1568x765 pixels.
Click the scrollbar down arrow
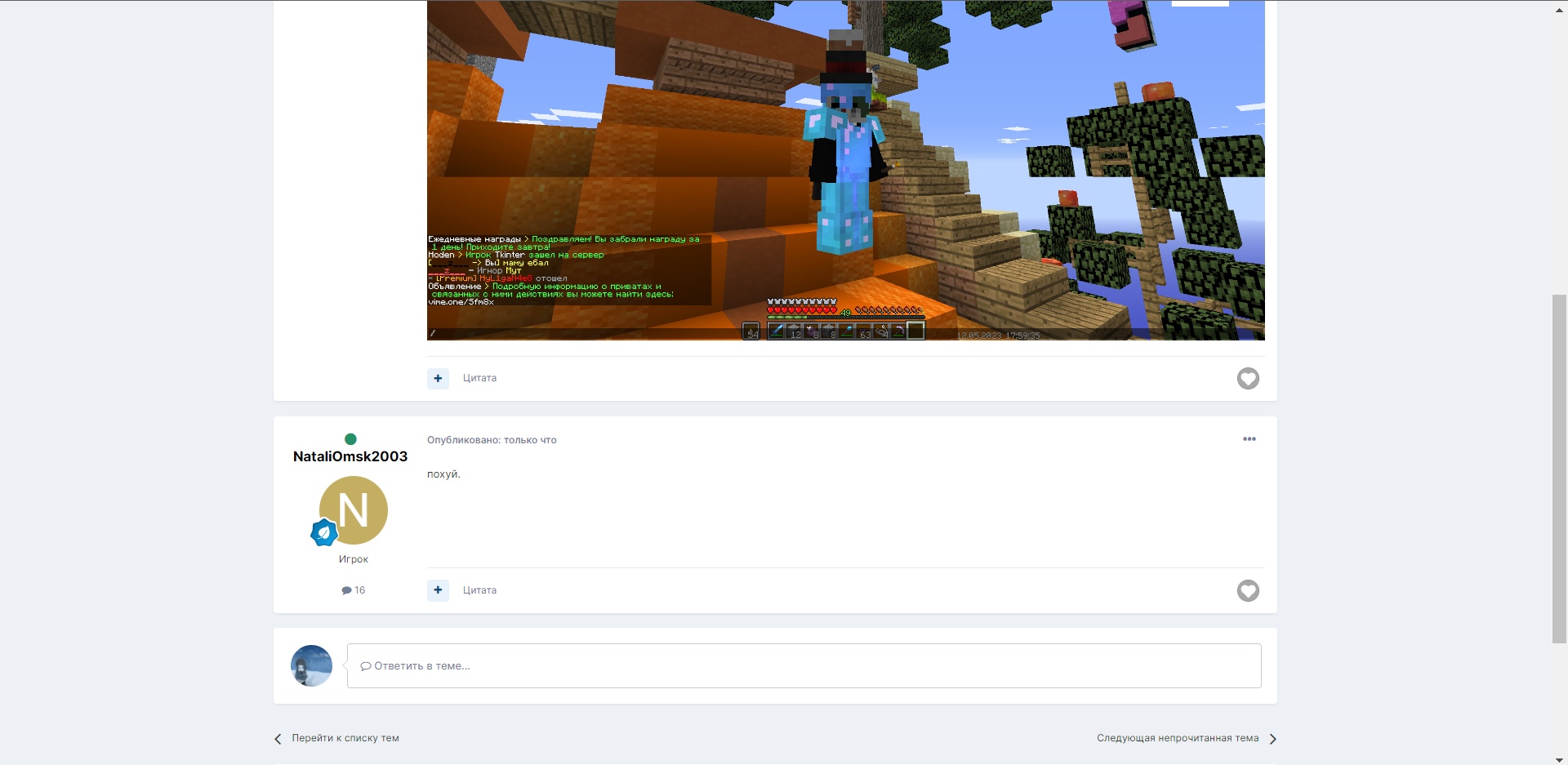(x=1559, y=759)
